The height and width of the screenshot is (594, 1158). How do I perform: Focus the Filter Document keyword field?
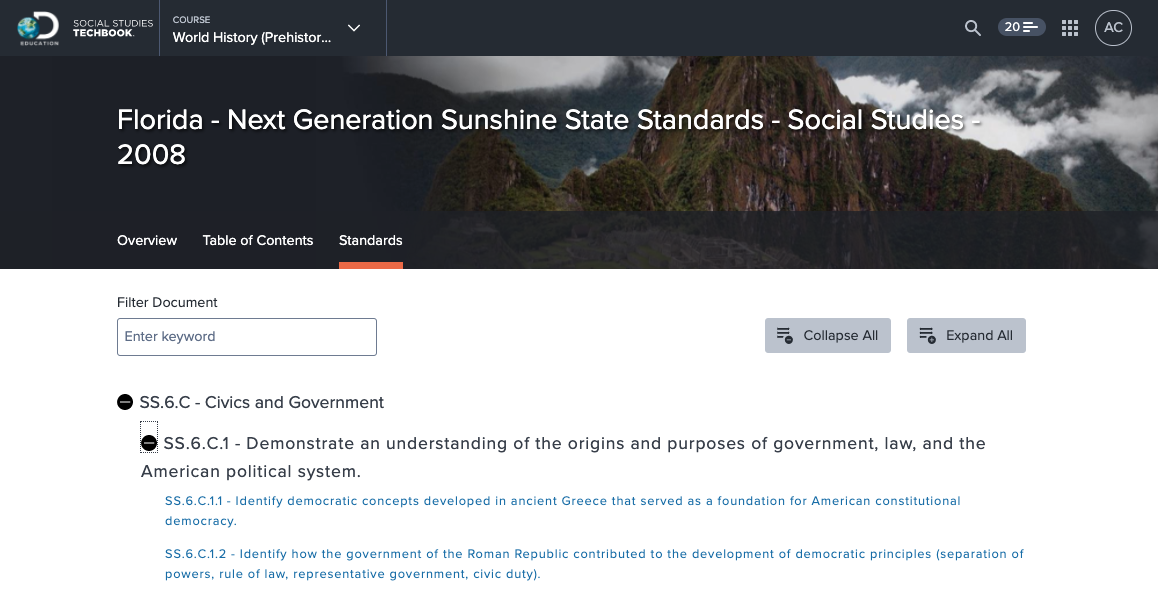coord(247,337)
